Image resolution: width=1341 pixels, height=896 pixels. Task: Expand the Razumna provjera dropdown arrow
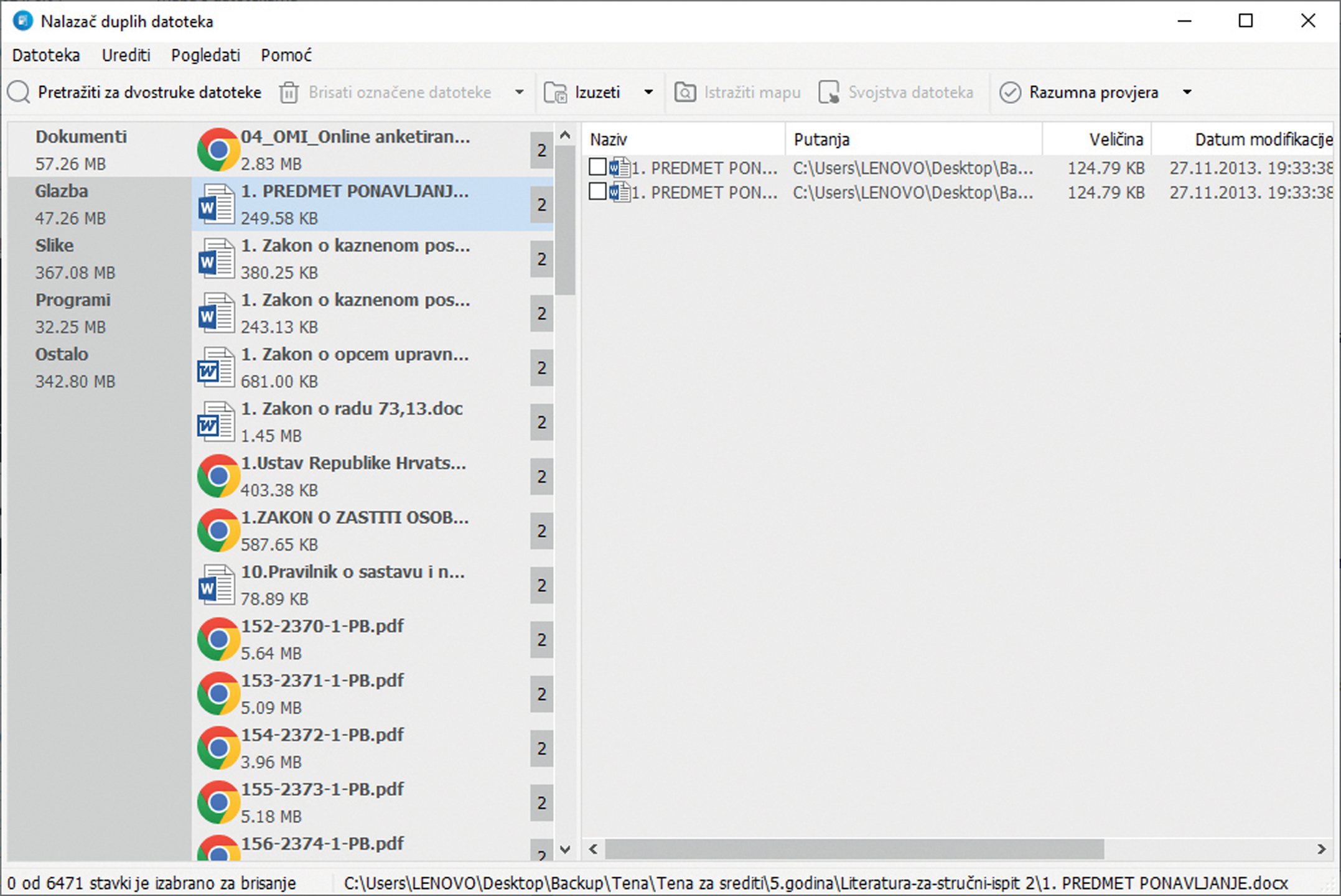[x=1187, y=93]
